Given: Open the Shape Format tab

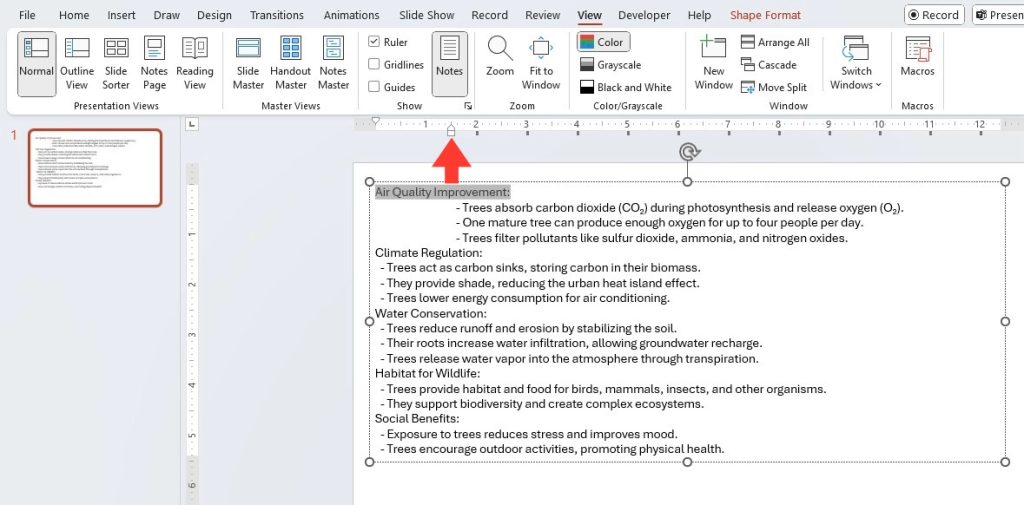Looking at the screenshot, I should (x=765, y=15).
